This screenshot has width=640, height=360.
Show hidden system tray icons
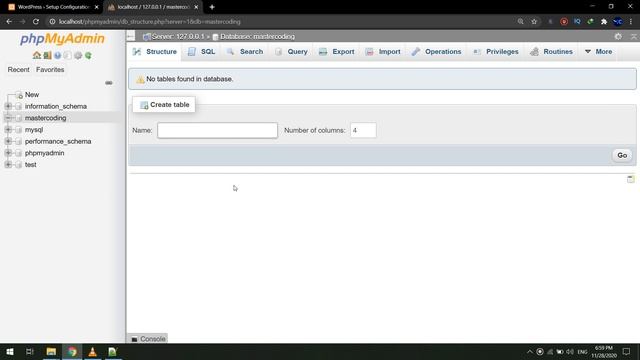[530, 351]
